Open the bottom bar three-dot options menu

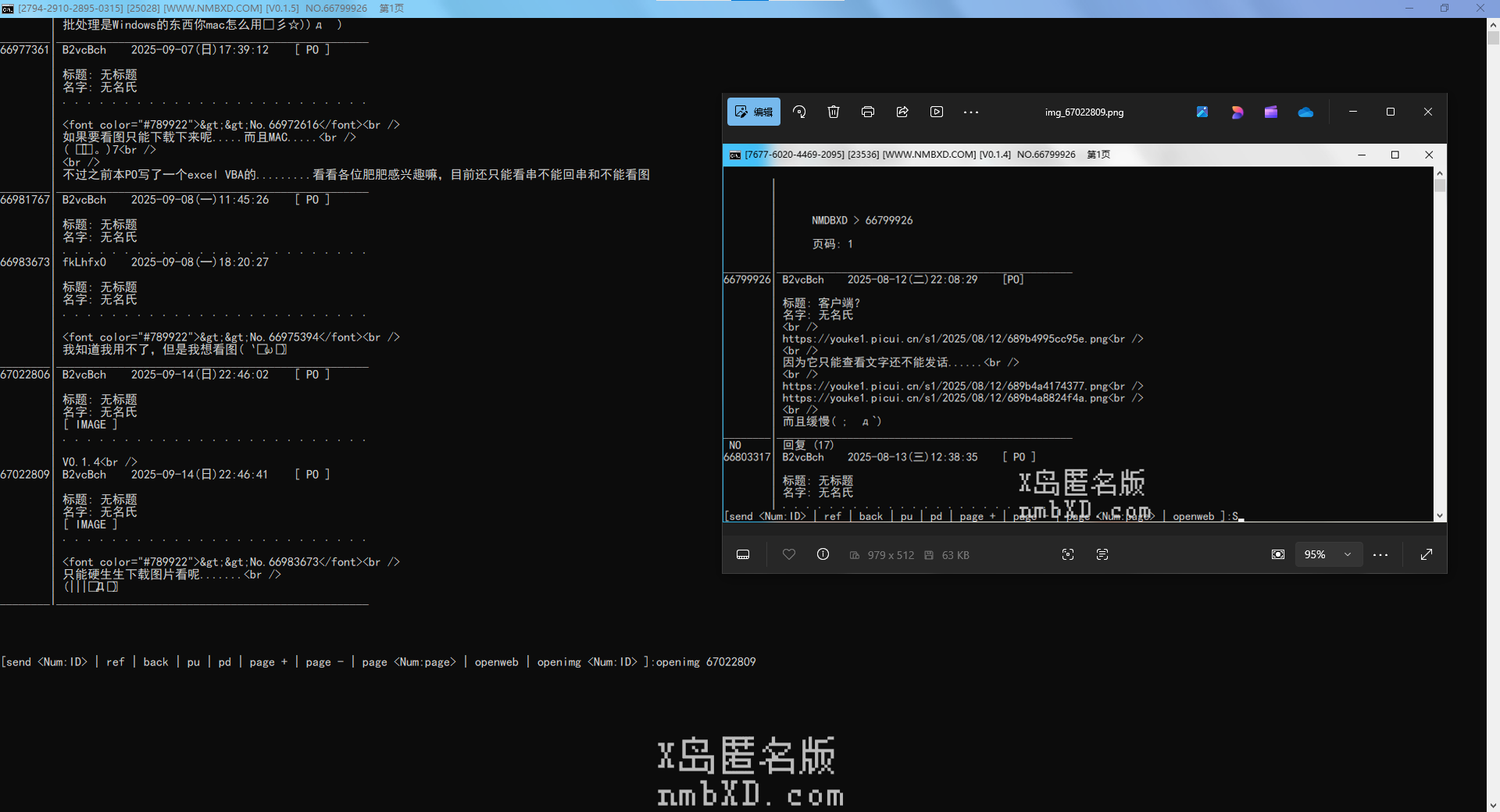point(1380,554)
